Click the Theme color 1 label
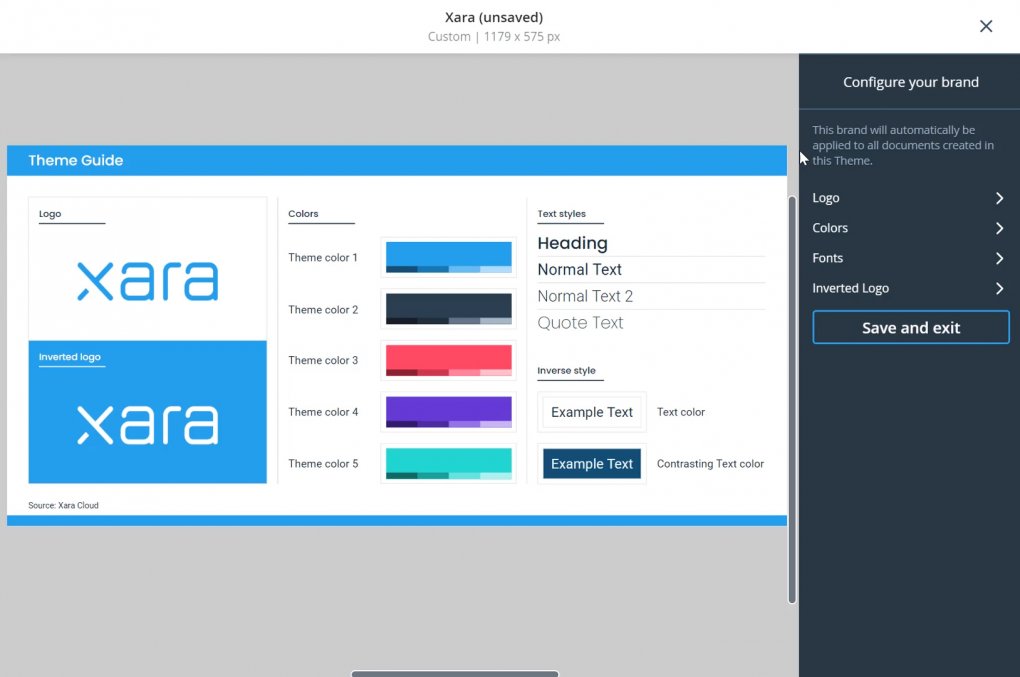 (x=323, y=258)
